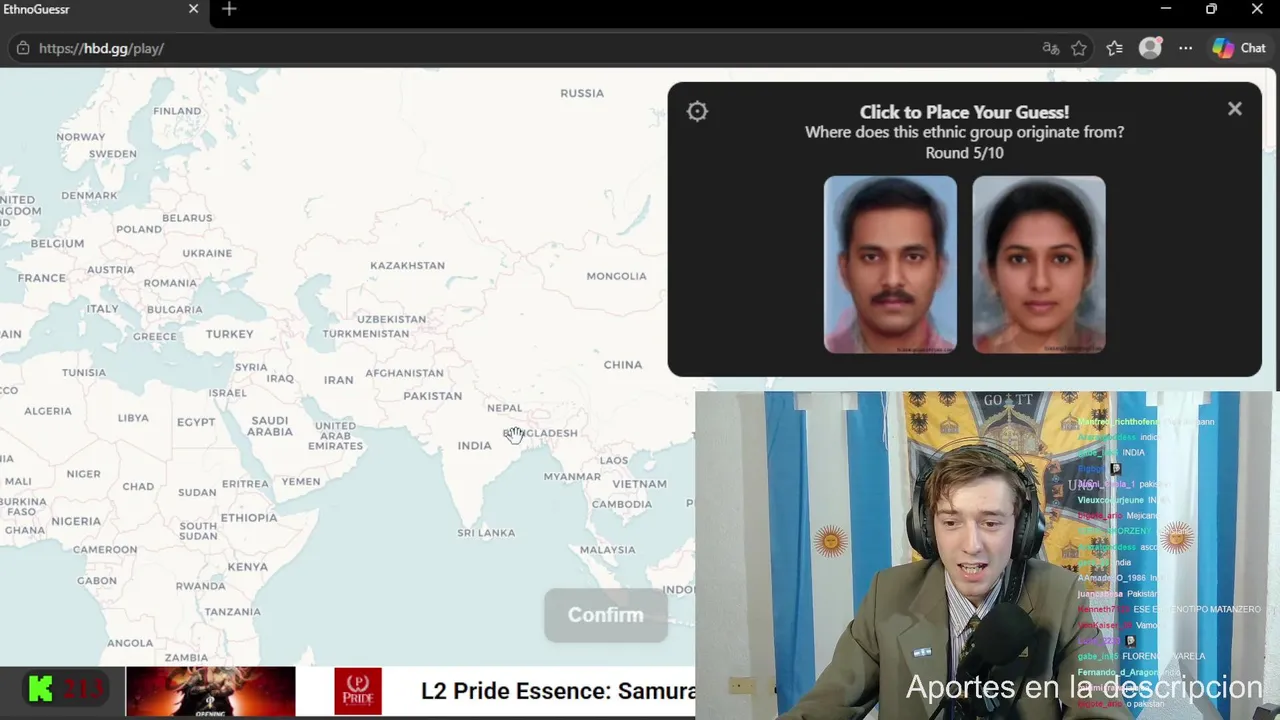Place guess on LAOS label
The width and height of the screenshot is (1280, 720).
point(614,461)
